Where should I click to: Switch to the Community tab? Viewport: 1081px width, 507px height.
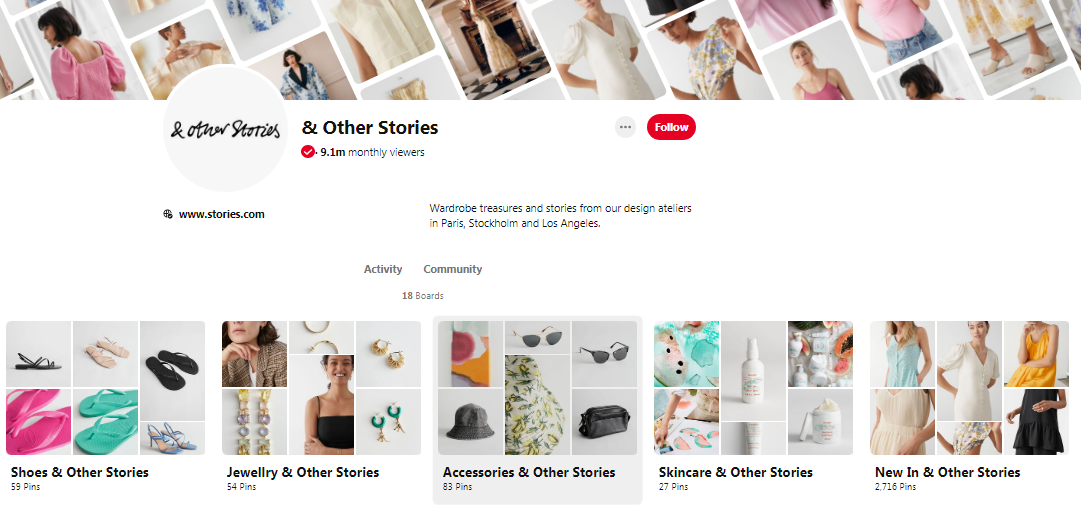[x=452, y=269]
